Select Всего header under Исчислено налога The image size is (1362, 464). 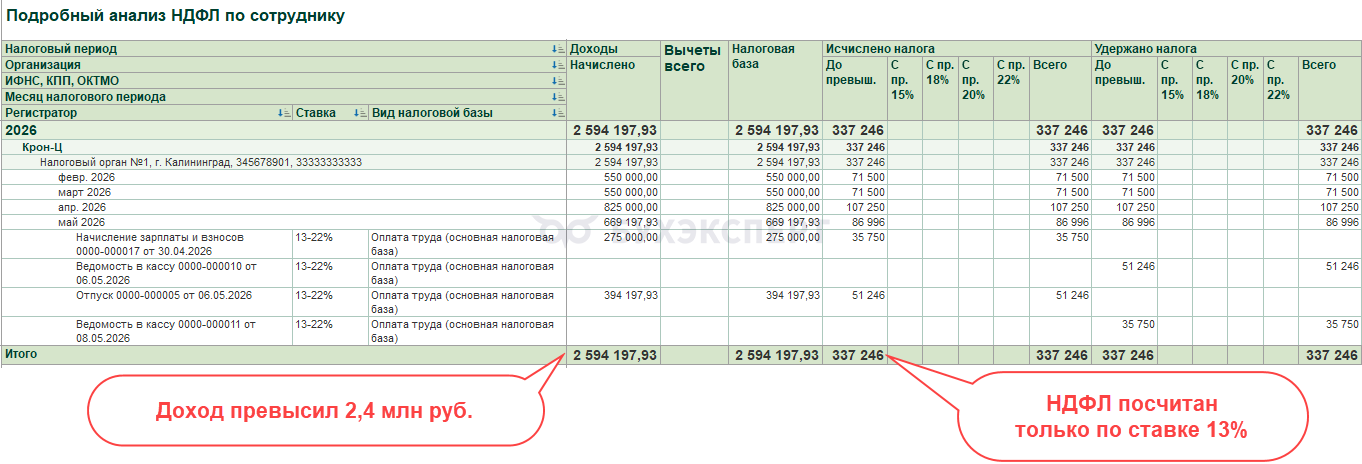click(x=1050, y=65)
